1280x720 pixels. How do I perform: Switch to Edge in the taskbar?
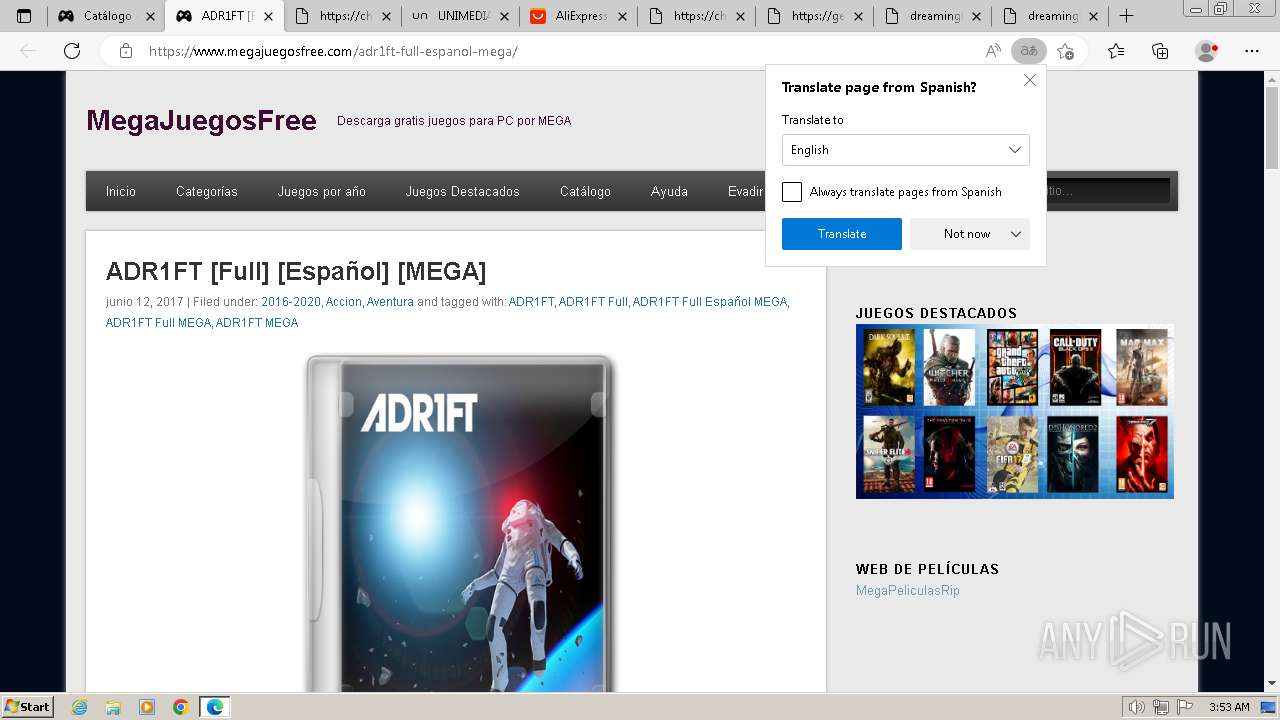(215, 707)
